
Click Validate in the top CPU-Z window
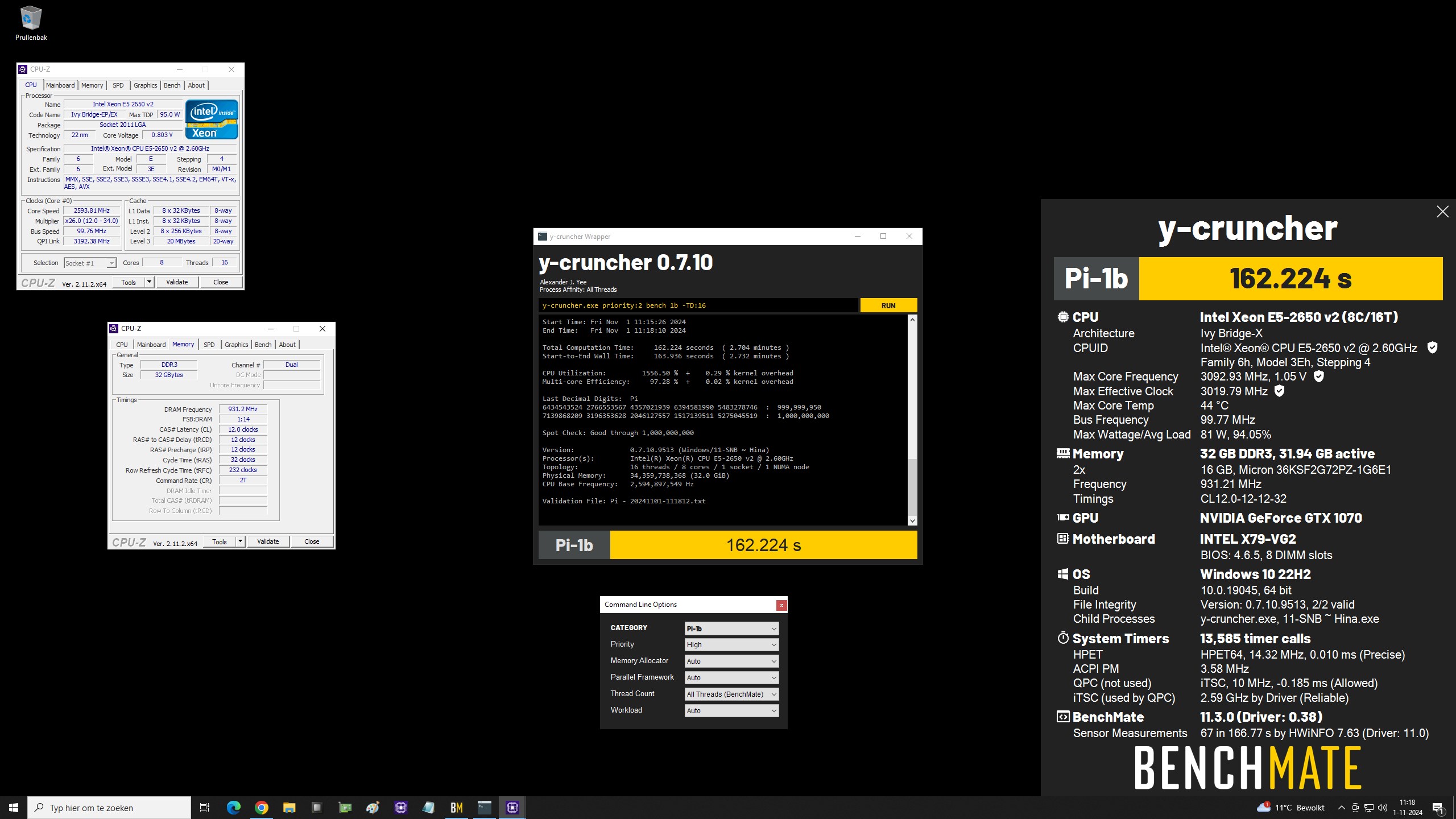177,282
